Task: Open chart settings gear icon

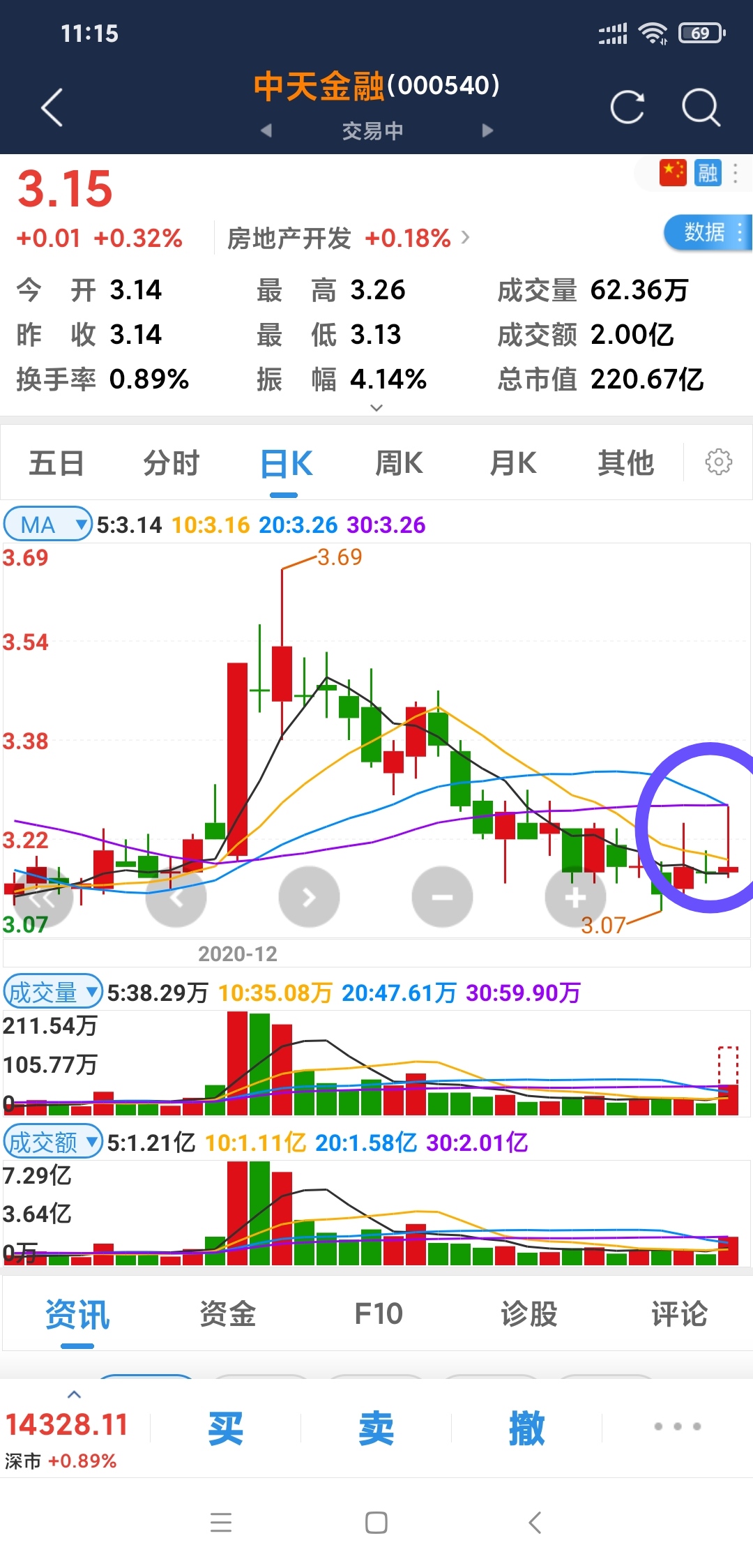Action: (x=718, y=462)
